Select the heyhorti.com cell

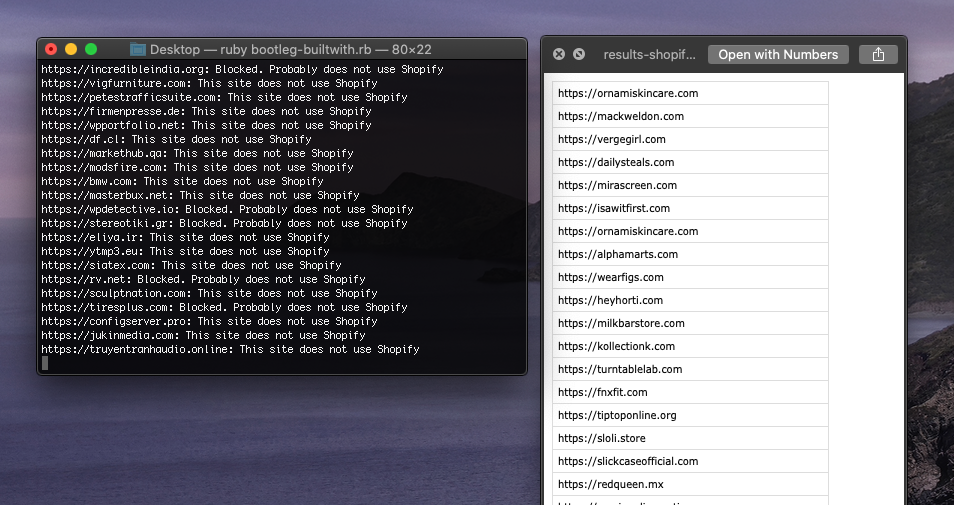[691, 301]
